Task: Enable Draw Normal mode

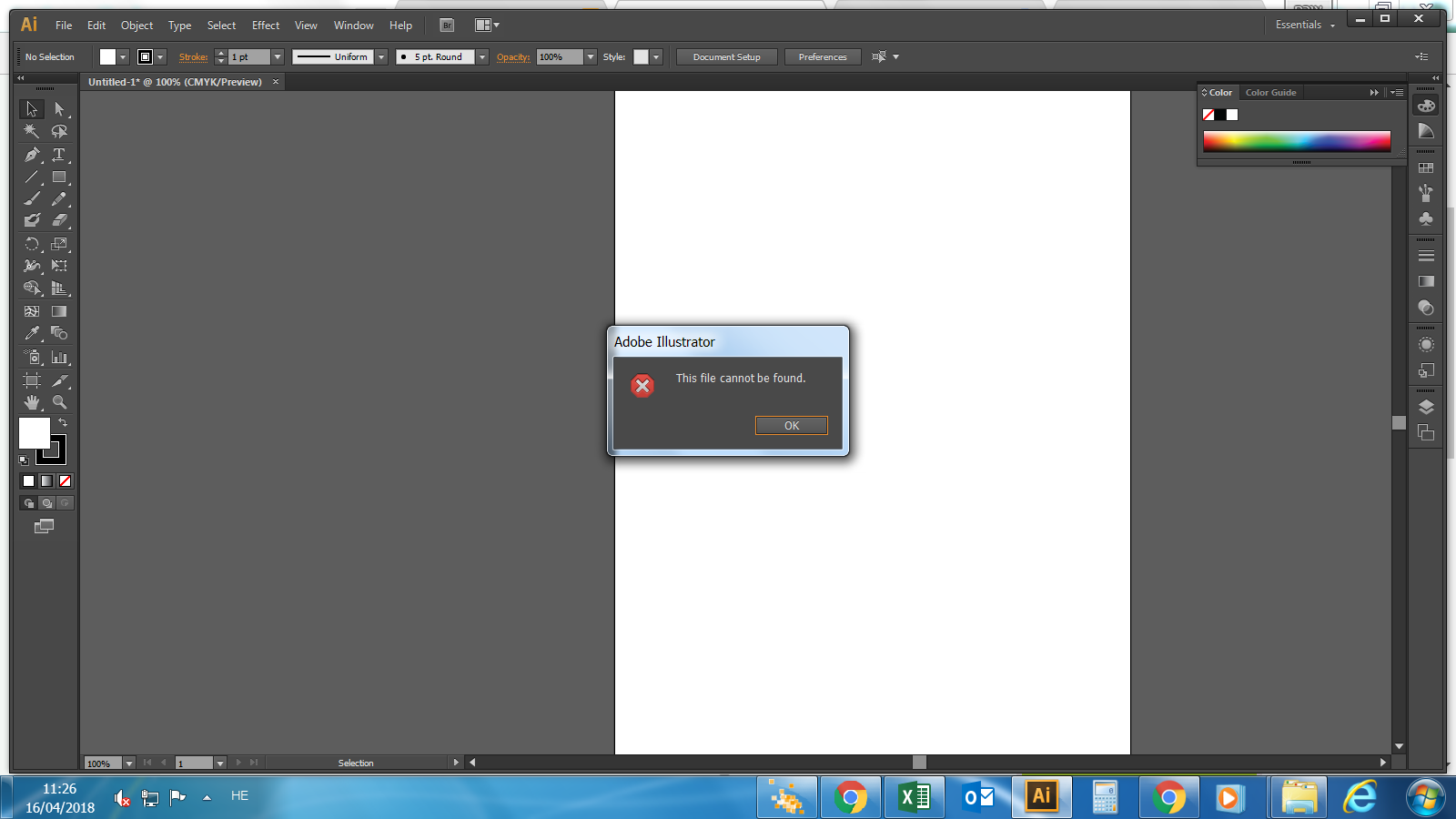Action: [29, 503]
